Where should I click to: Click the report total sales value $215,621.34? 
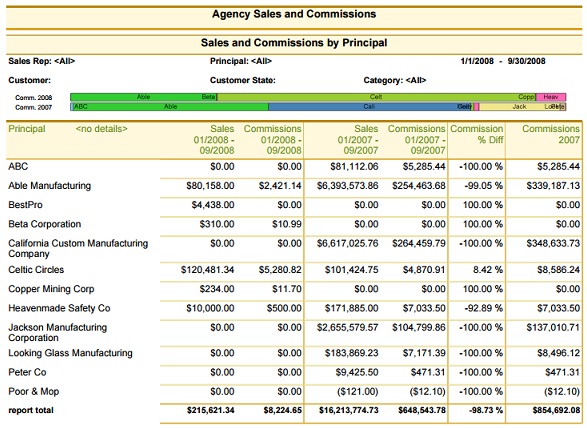coord(210,410)
